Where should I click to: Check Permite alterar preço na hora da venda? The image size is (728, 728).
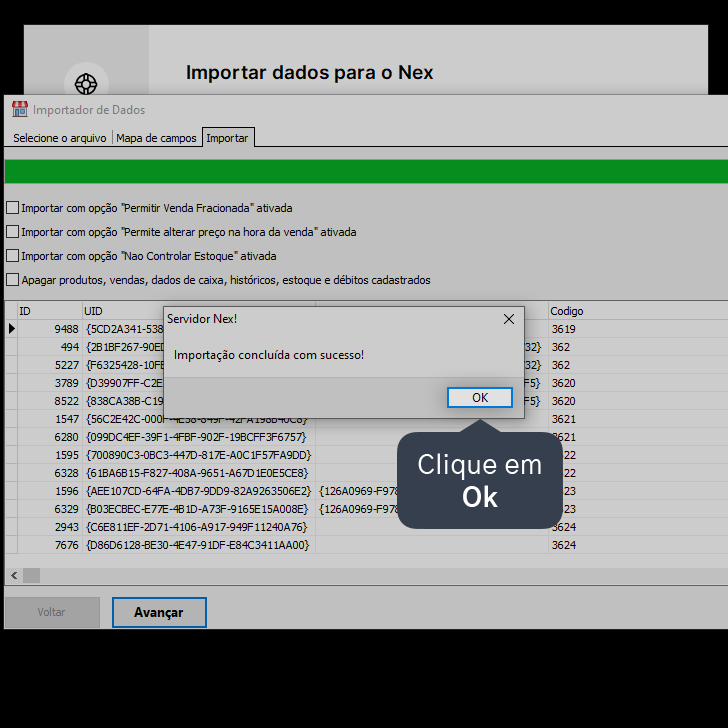[x=13, y=232]
